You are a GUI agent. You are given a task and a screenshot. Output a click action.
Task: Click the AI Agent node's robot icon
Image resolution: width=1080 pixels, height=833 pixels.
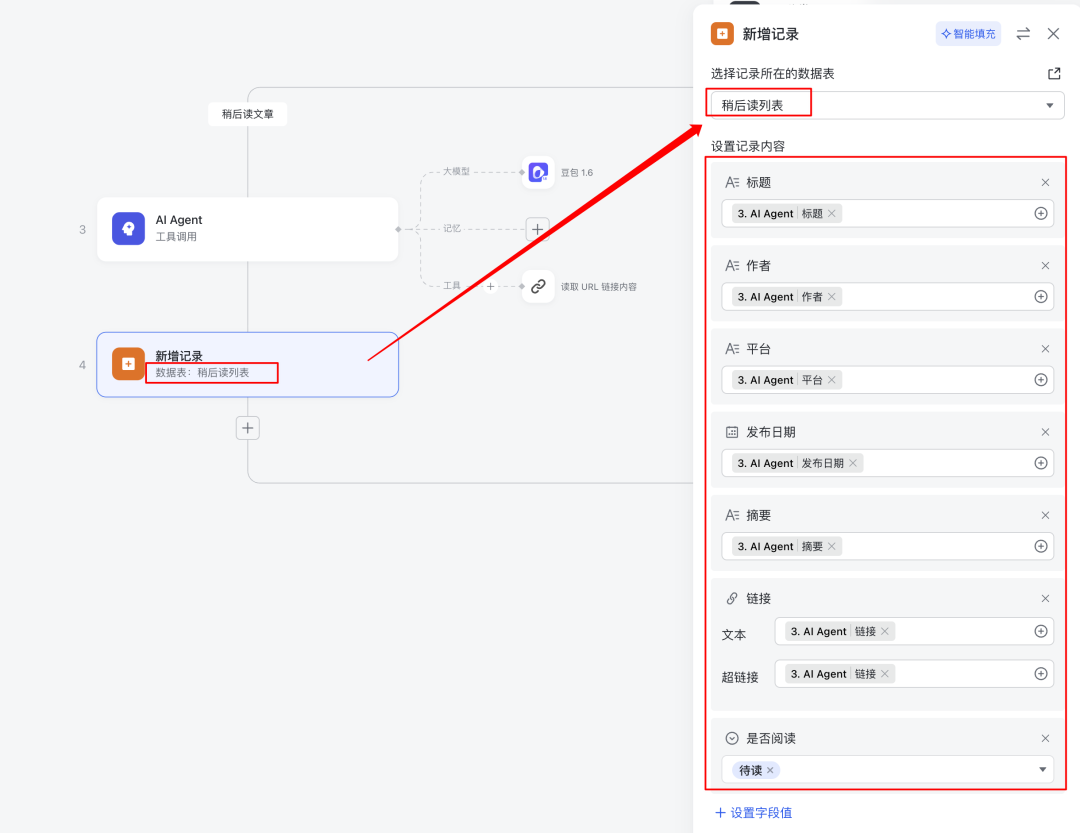[128, 229]
